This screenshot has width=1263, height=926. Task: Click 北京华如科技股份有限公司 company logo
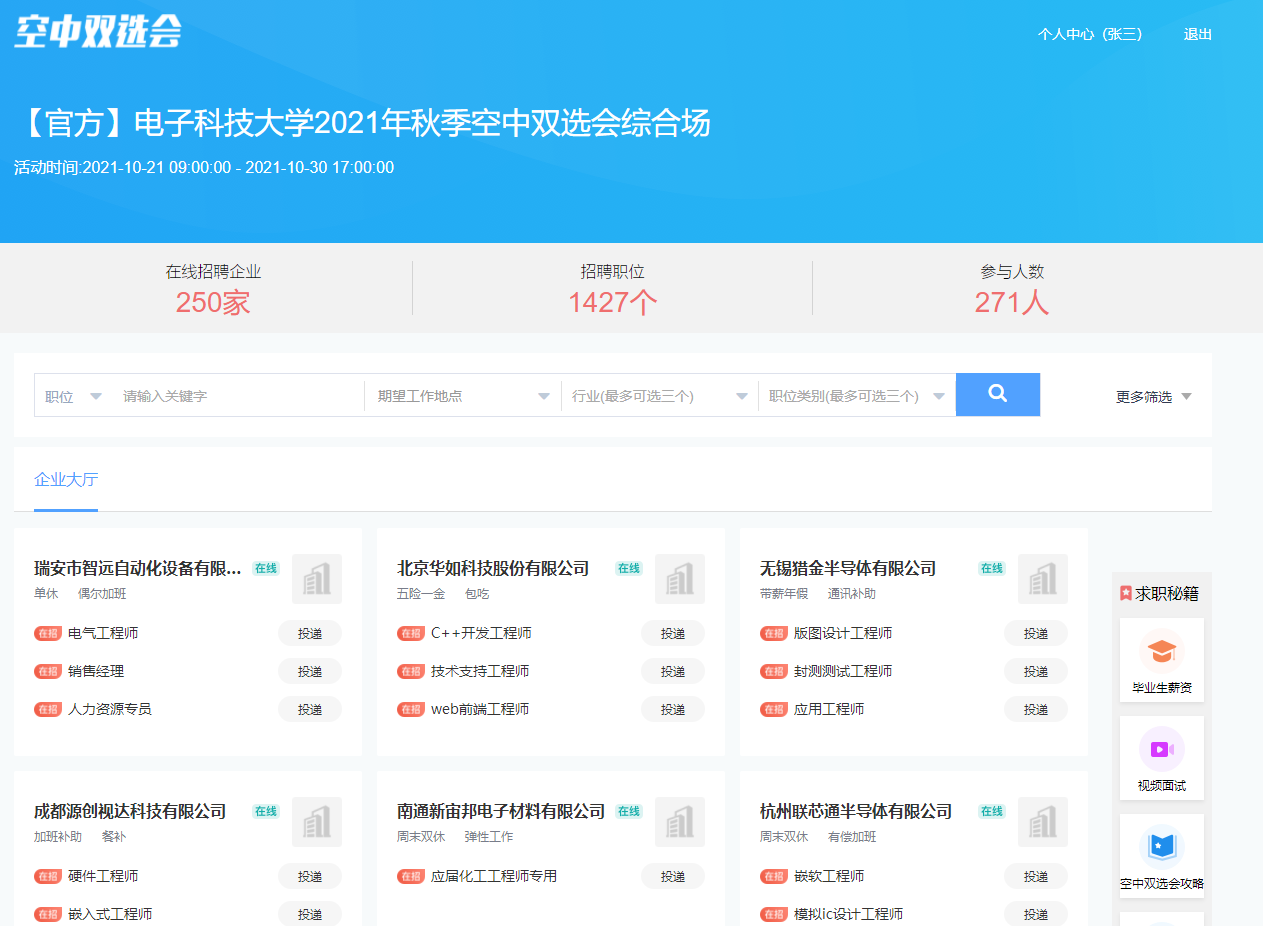pos(680,579)
